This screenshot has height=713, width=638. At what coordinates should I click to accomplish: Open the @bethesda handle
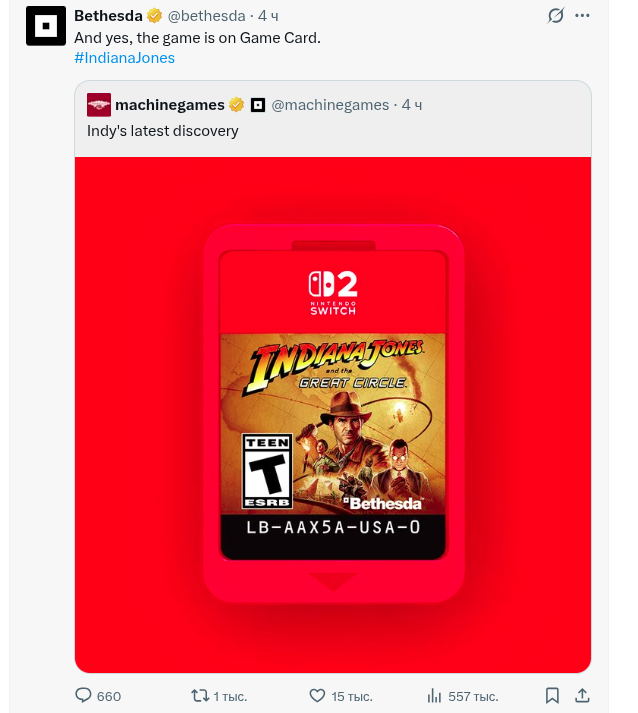pyautogui.click(x=206, y=16)
